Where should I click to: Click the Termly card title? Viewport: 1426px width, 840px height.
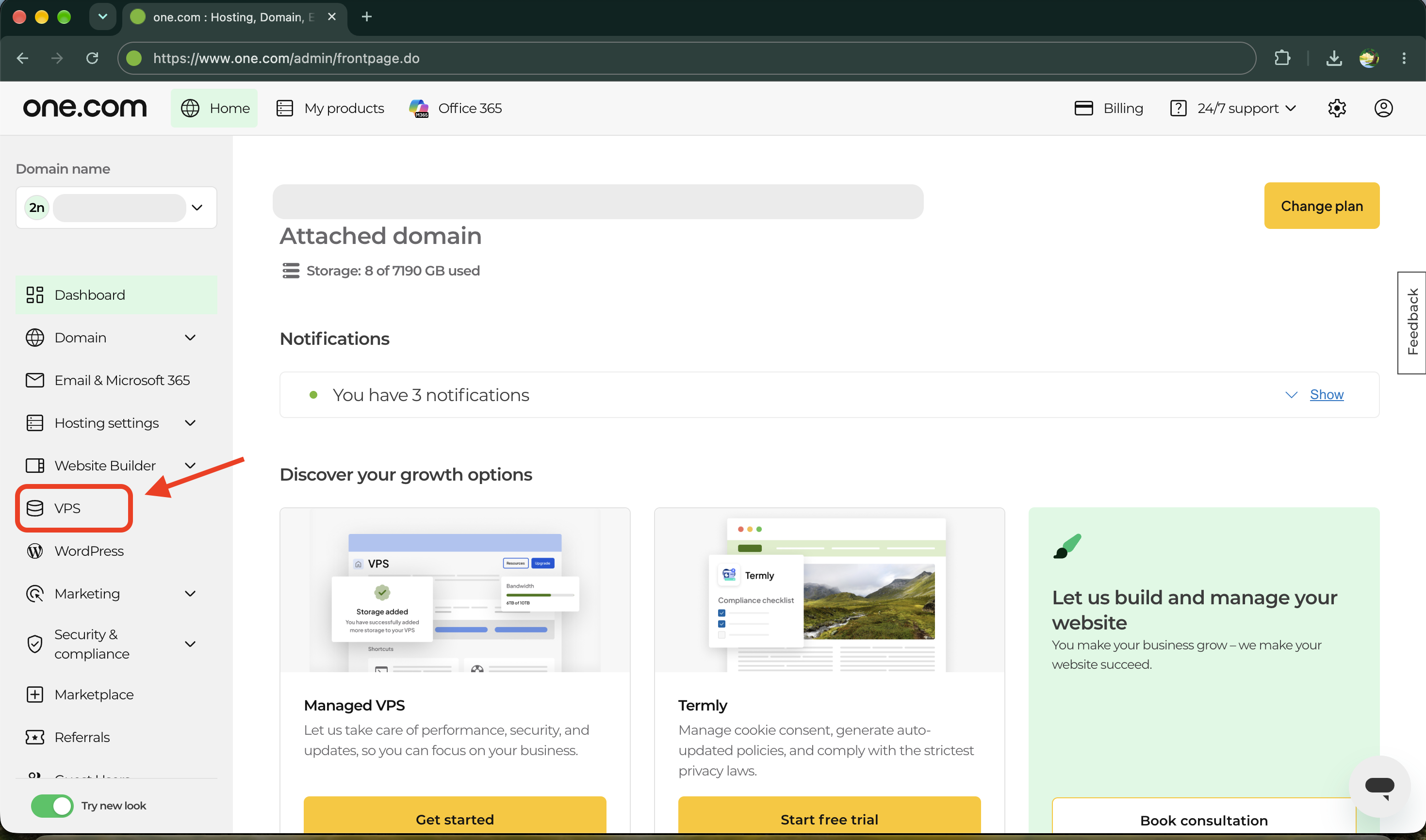point(703,706)
